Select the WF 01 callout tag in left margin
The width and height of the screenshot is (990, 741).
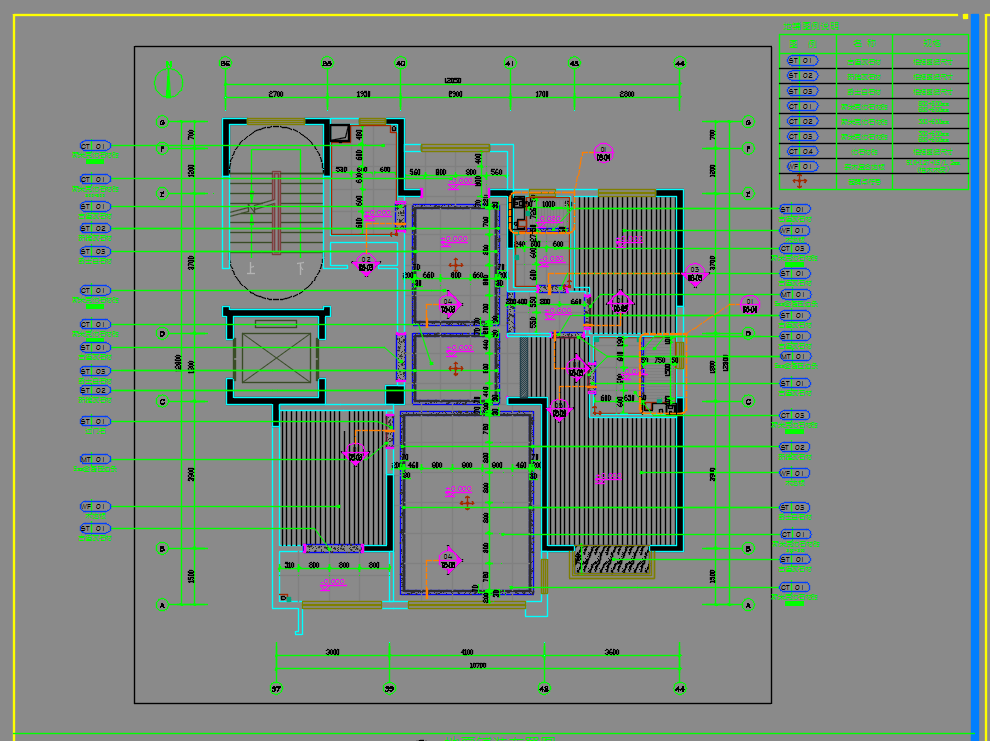point(95,506)
